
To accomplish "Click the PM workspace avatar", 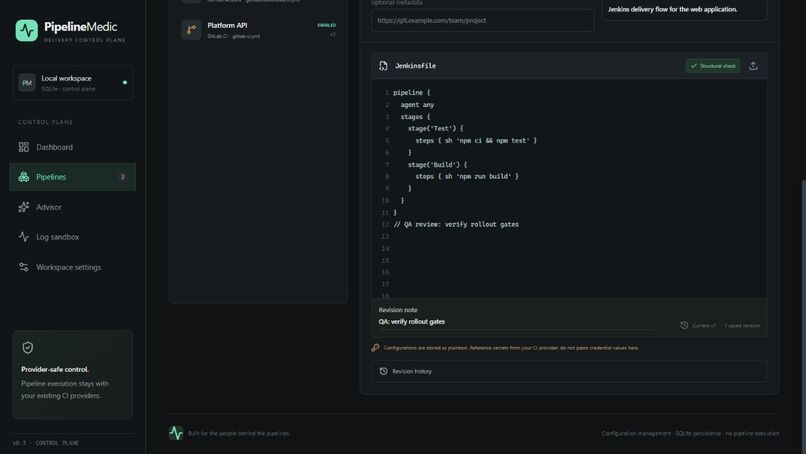I will coord(27,83).
